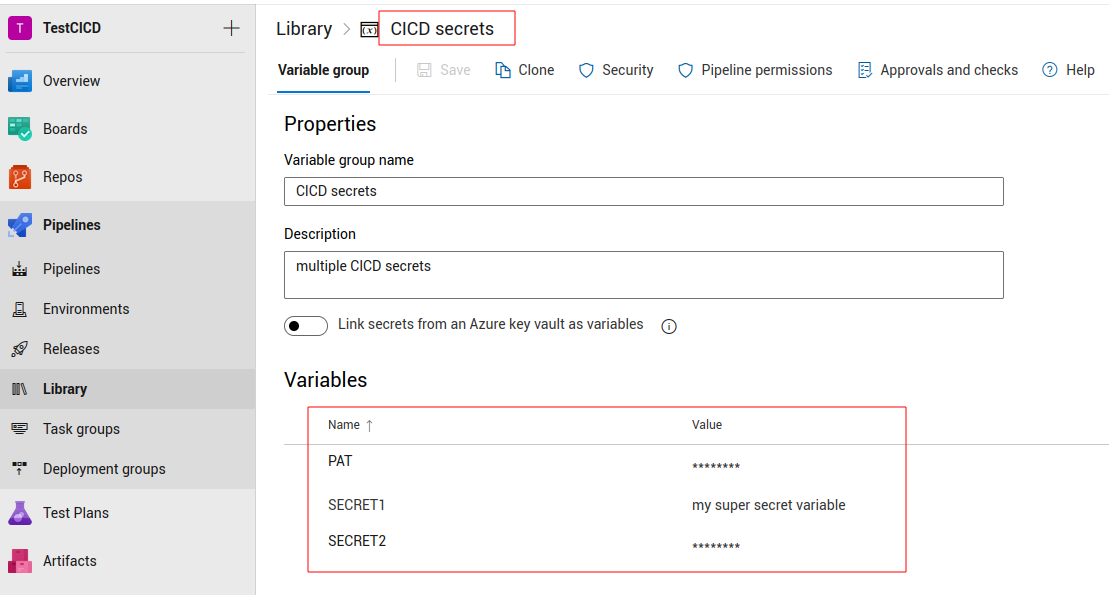1109x595 pixels.
Task: Click the Save button label
Action: tap(455, 70)
